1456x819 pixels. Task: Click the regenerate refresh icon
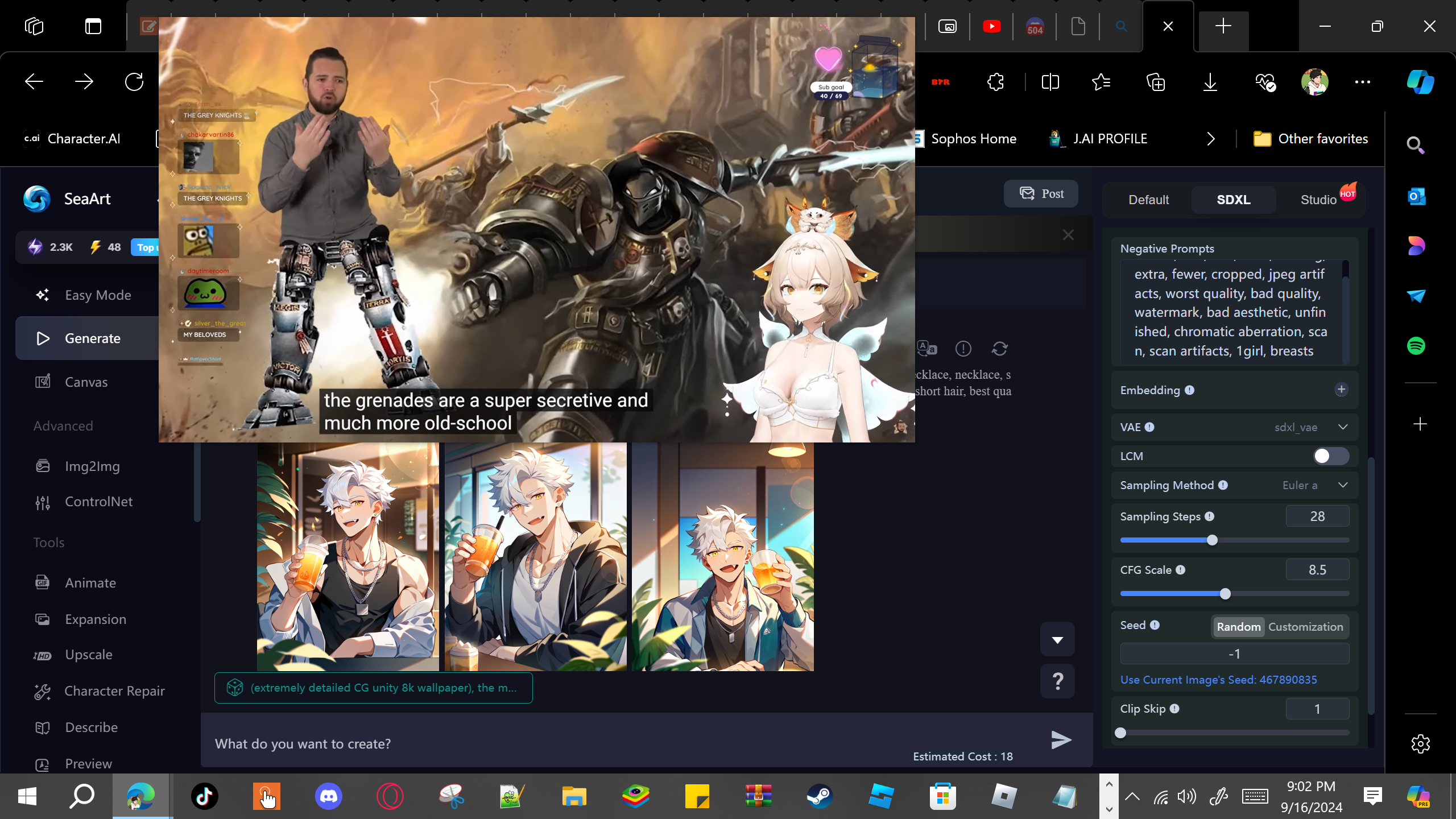(x=1000, y=349)
